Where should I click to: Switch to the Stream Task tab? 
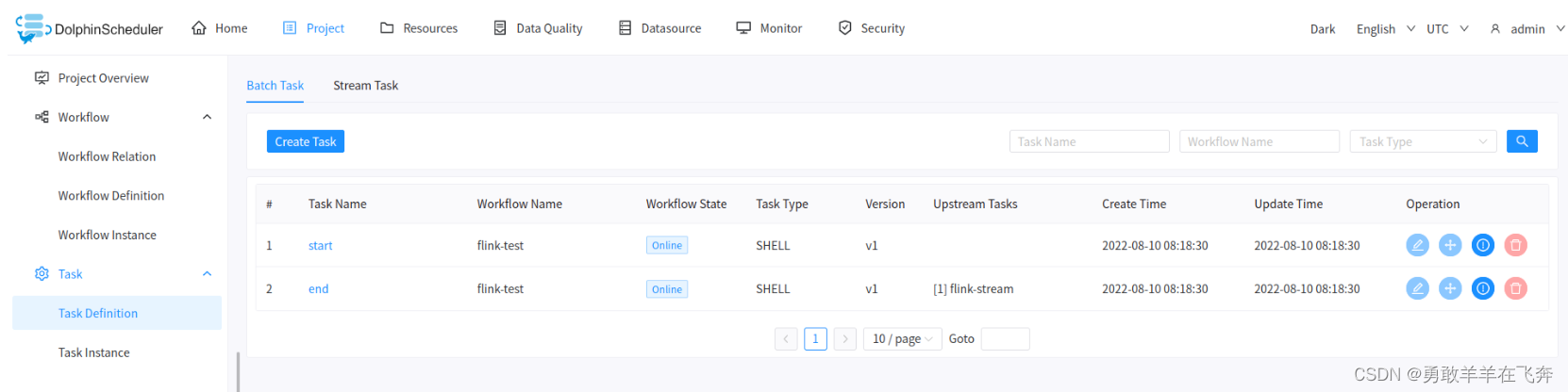tap(365, 85)
